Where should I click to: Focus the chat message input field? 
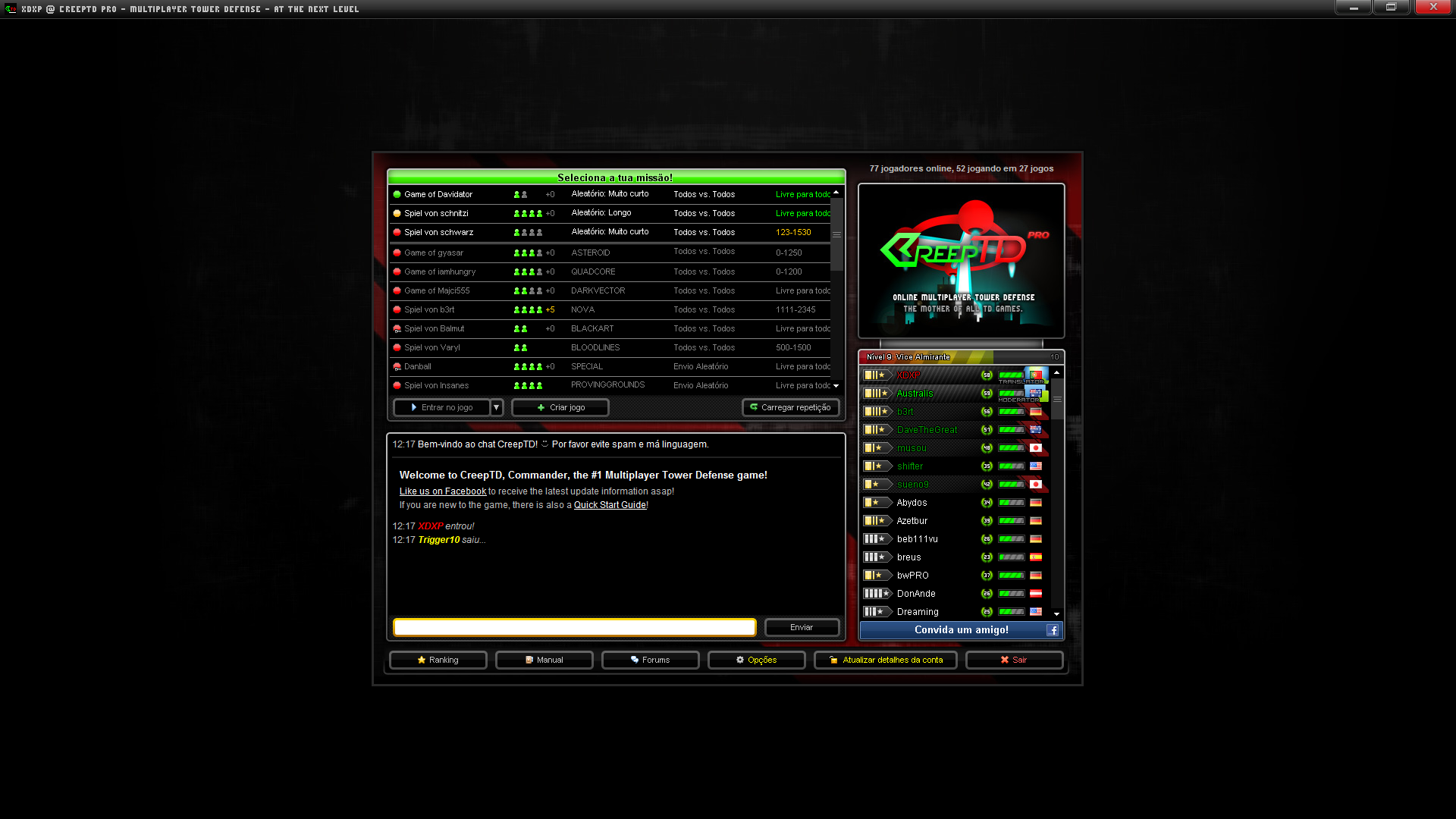[575, 627]
